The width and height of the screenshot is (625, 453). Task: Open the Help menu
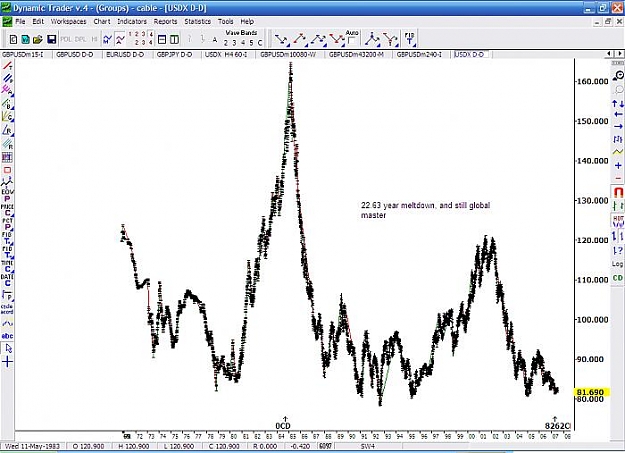click(x=247, y=22)
